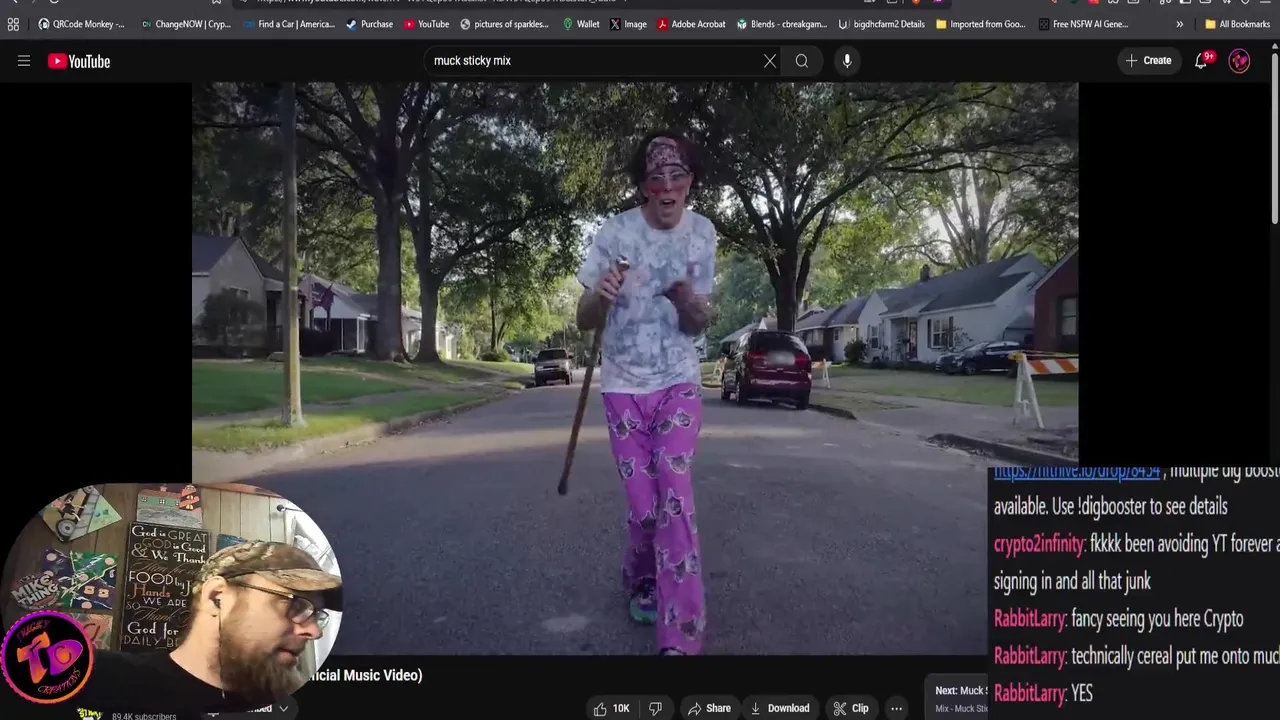Open the browser apps grid icon
This screenshot has height=720, width=1280.
tap(13, 24)
